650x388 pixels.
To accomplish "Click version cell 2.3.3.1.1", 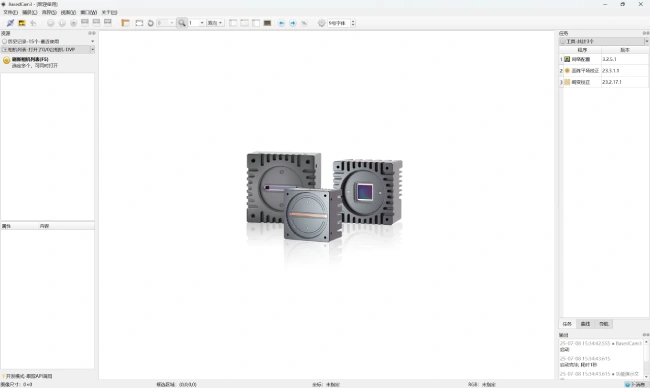I will 625,70.
